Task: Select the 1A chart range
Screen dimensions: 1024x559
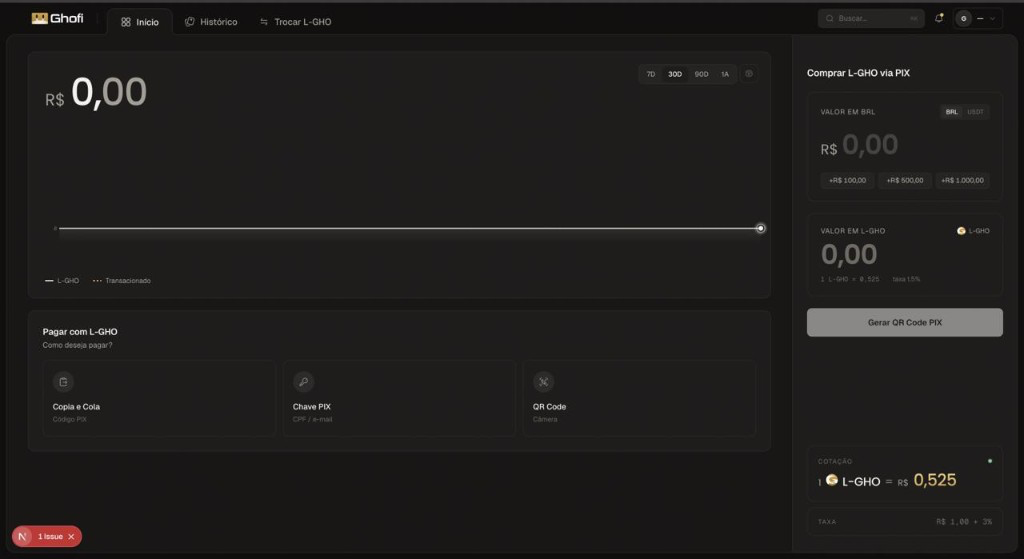Action: [725, 74]
